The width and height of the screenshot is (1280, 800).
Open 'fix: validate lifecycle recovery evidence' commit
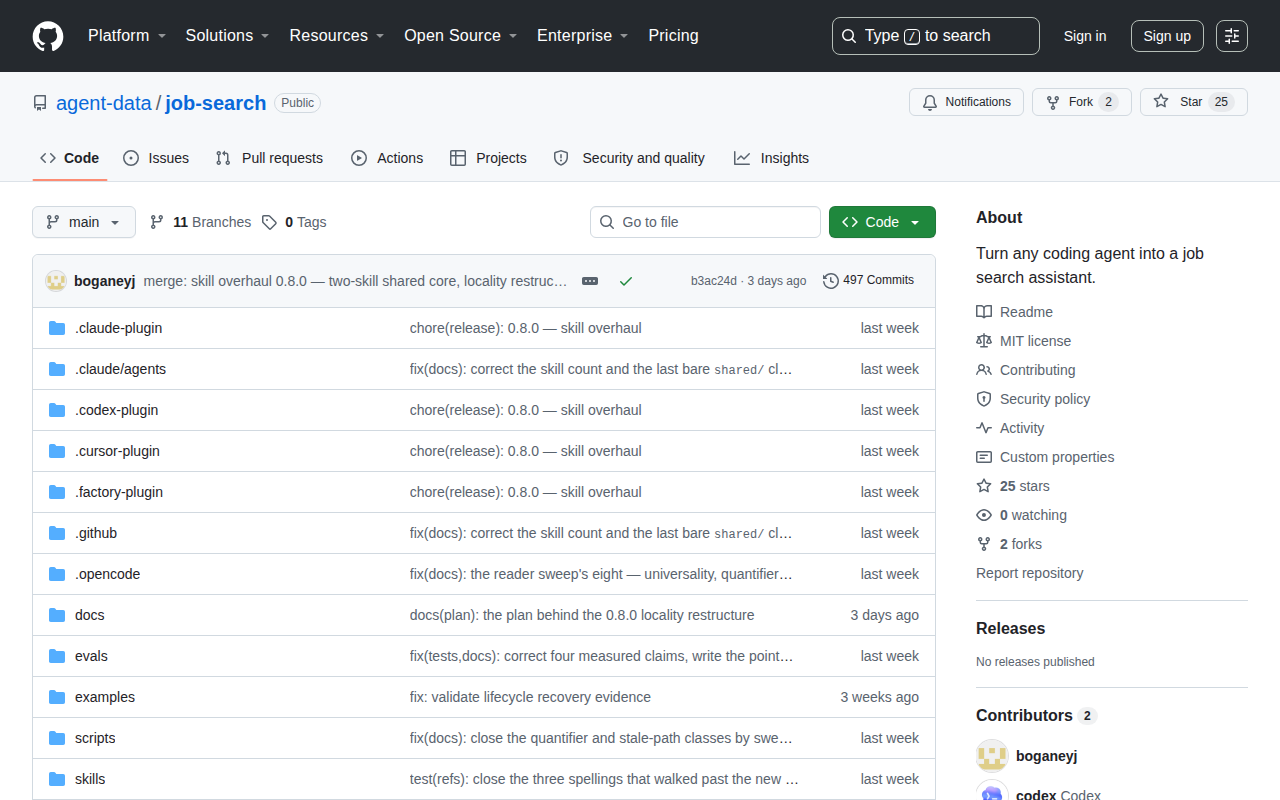(530, 697)
